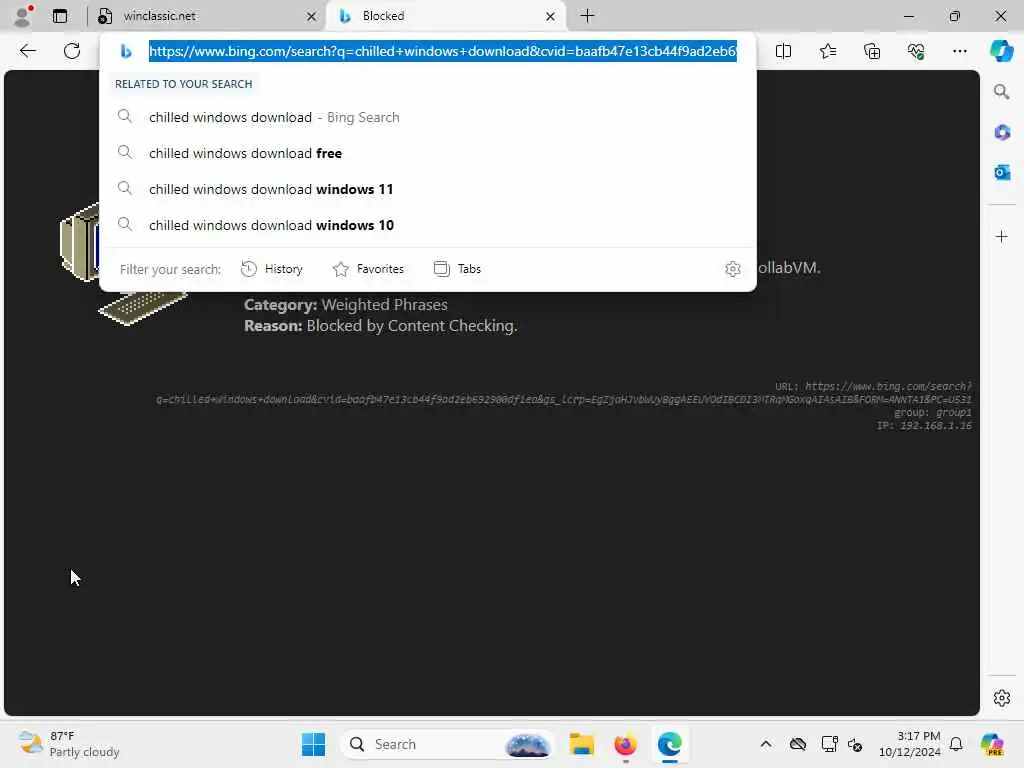Open File Explorer from taskbar
1024x768 pixels.
click(x=581, y=744)
